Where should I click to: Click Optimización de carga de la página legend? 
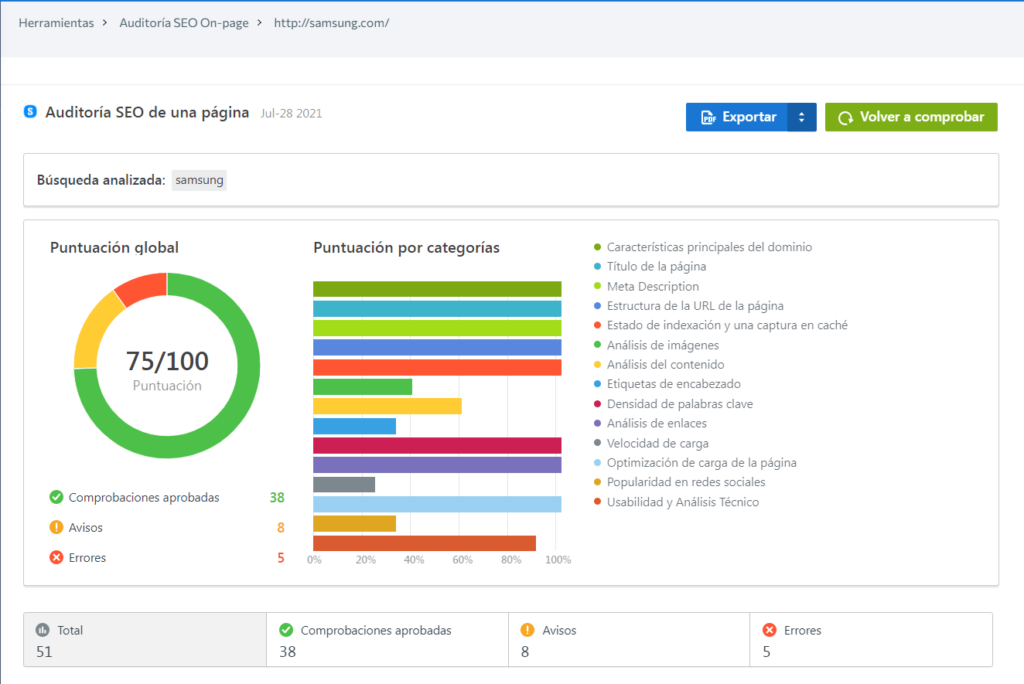pyautogui.click(x=695, y=463)
